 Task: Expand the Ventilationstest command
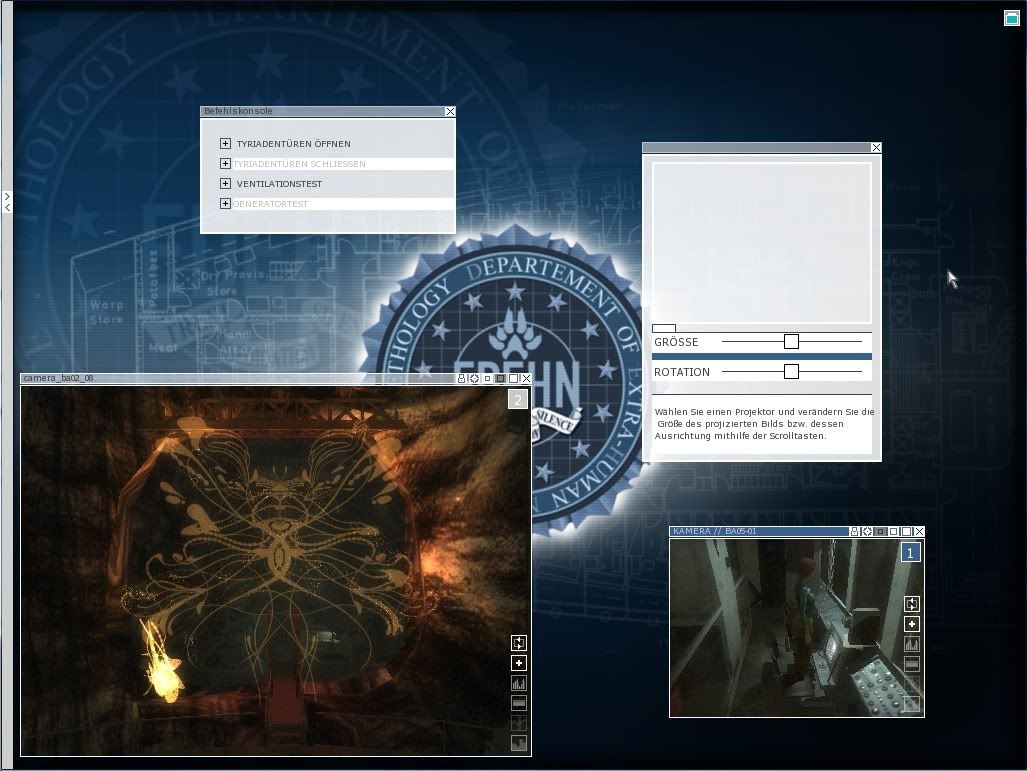pyautogui.click(x=225, y=183)
